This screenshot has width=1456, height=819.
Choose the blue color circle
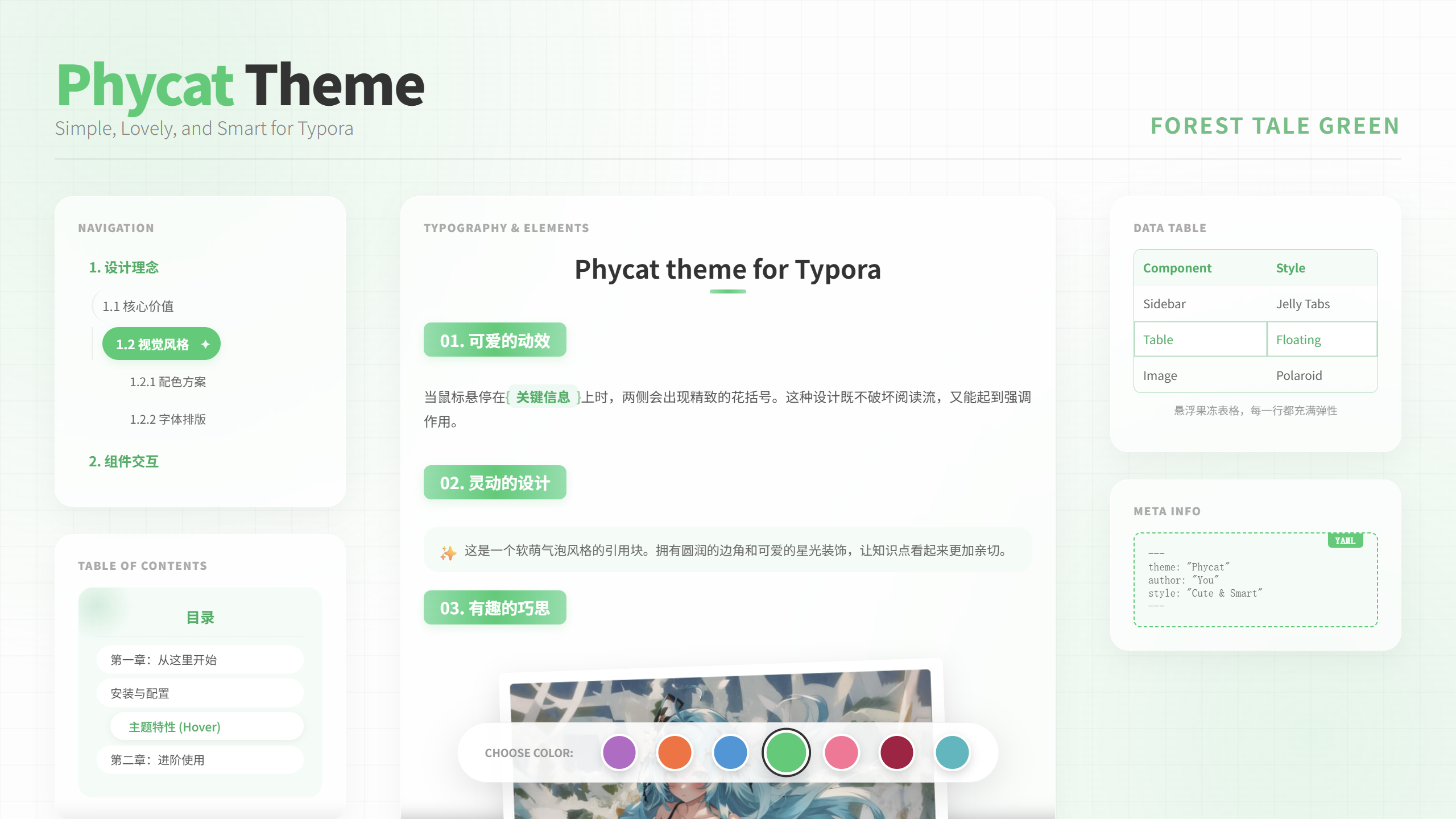pyautogui.click(x=730, y=752)
